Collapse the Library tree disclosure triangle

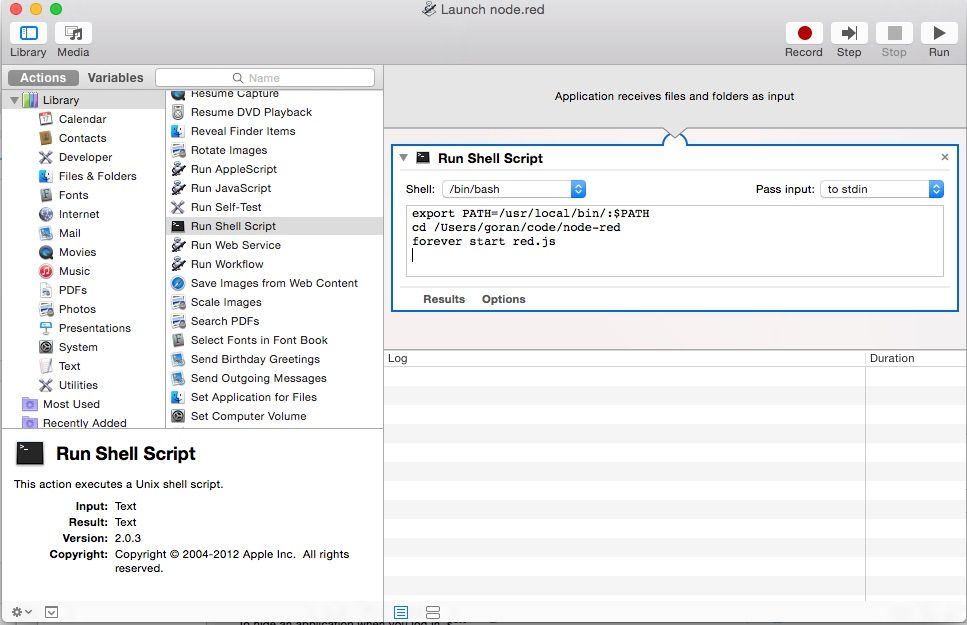pyautogui.click(x=14, y=100)
